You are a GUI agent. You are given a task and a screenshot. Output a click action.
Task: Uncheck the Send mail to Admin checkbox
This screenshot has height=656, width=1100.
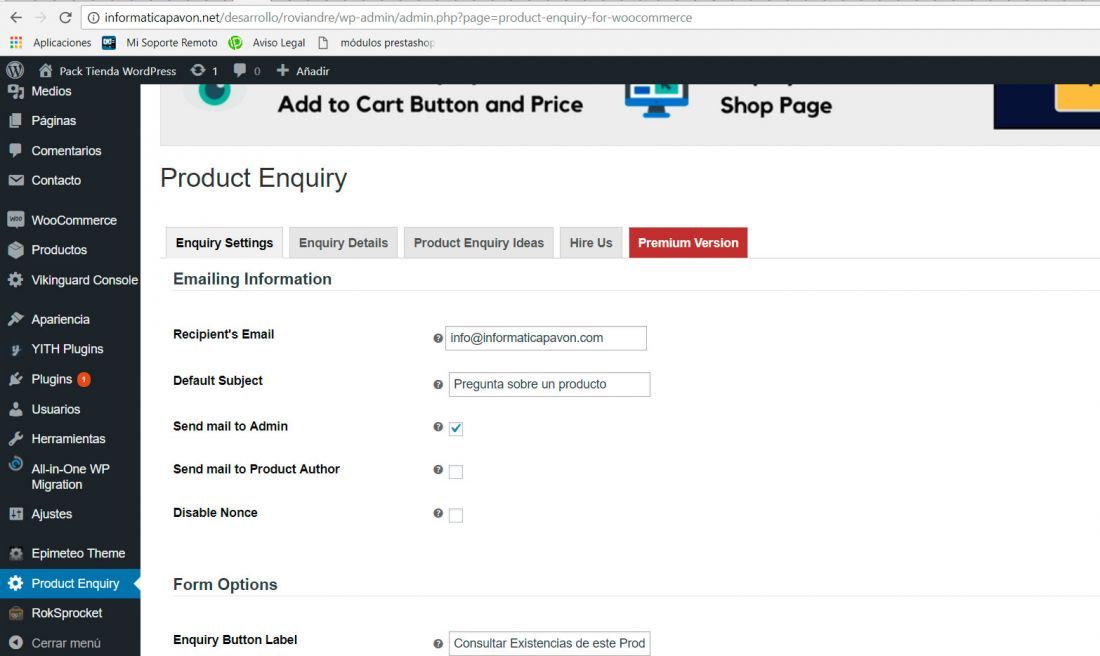click(455, 428)
